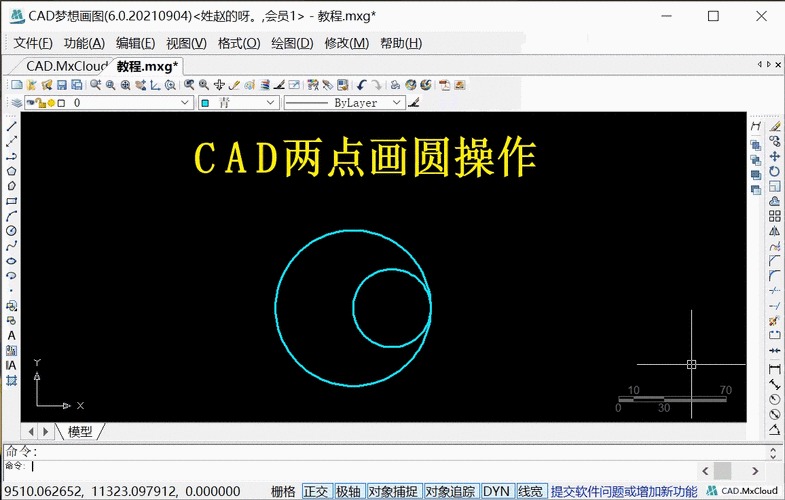Select the Aligned dimension tool
This screenshot has width=785, height=500.
774,384
